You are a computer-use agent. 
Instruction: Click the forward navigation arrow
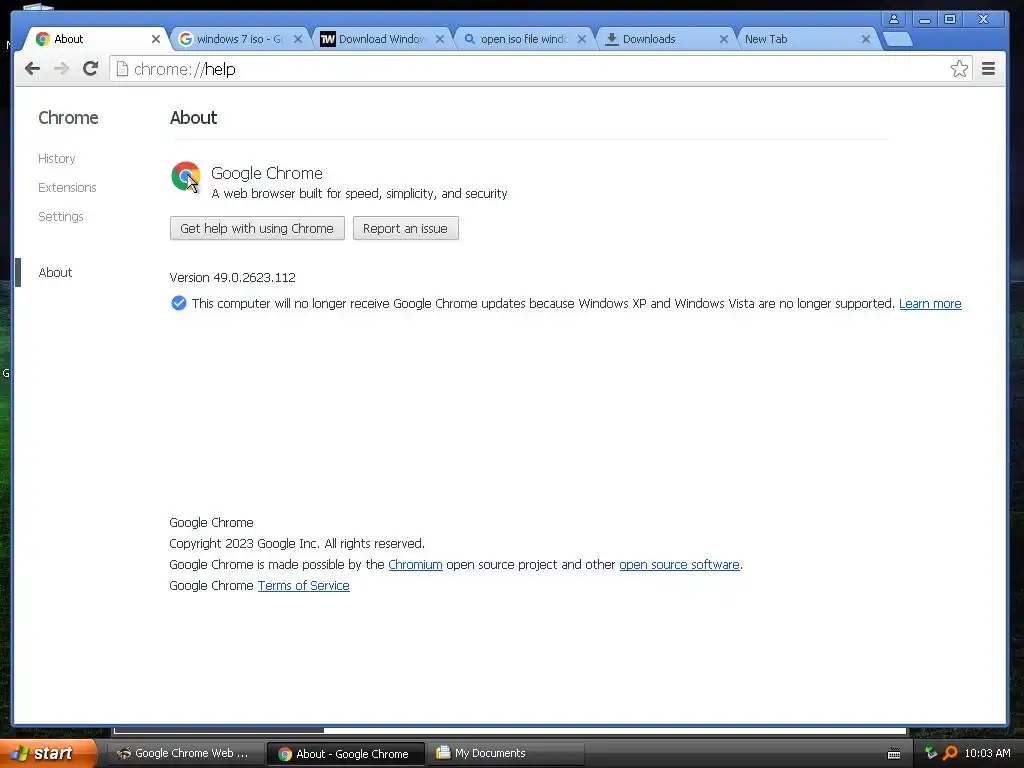point(61,69)
